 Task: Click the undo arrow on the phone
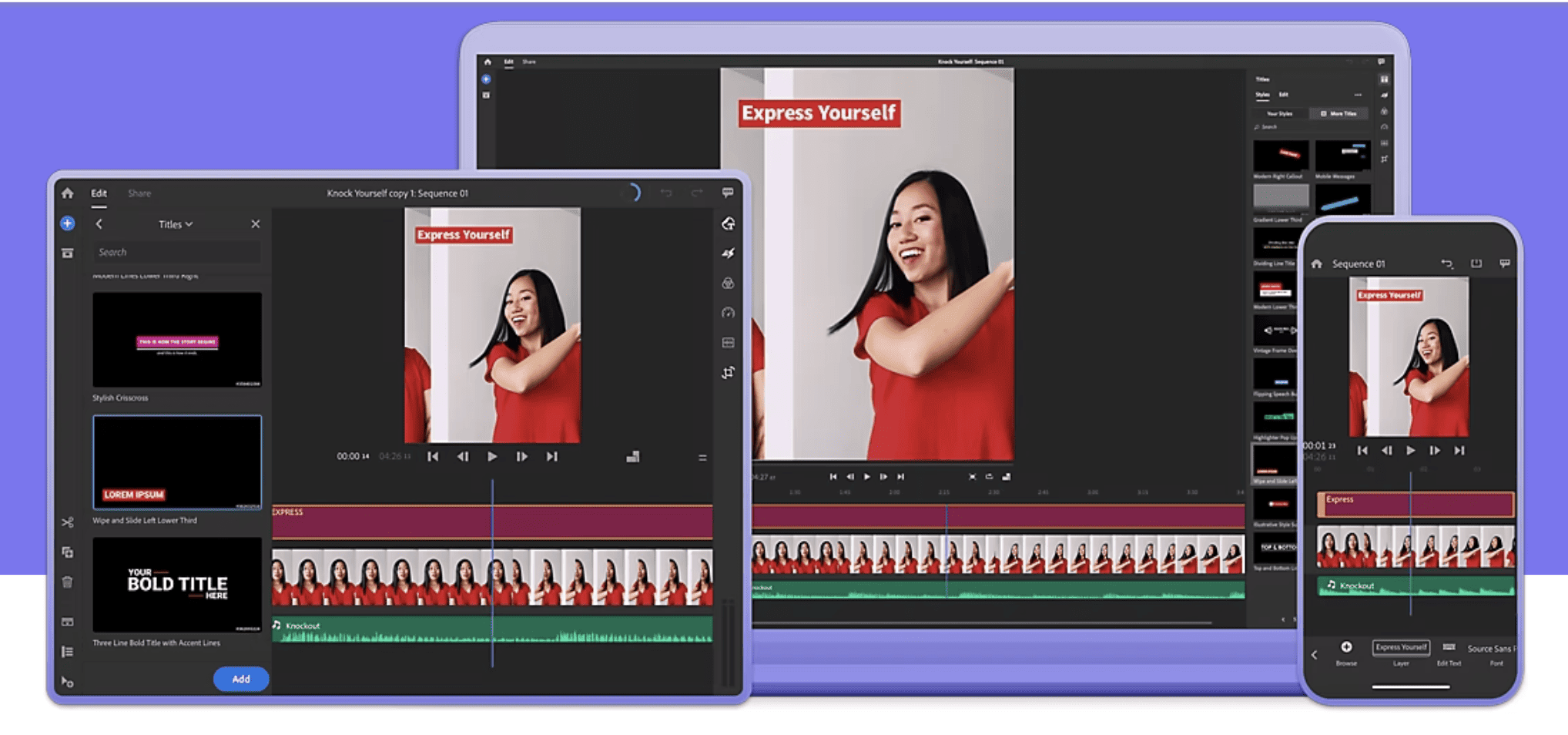[x=1446, y=263]
